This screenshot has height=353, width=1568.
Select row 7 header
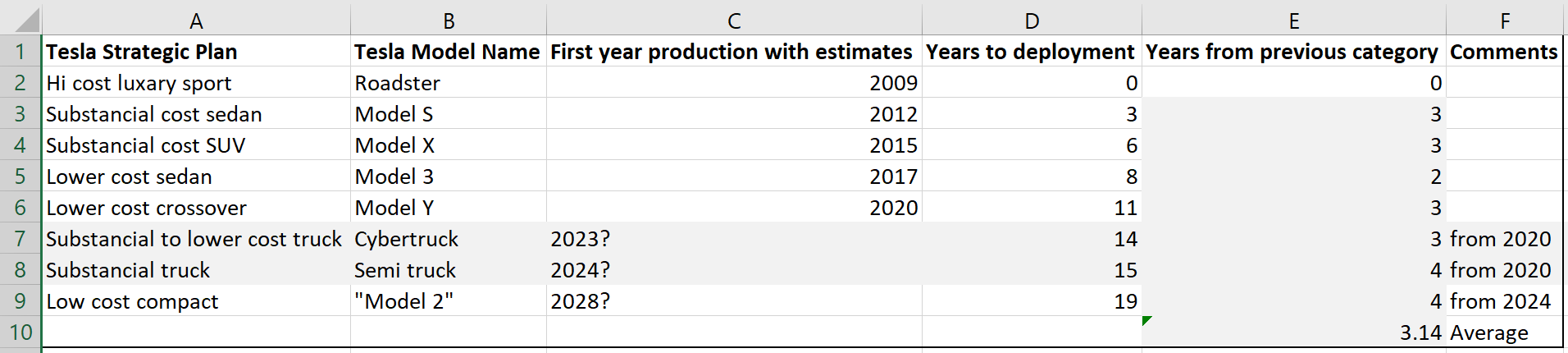(x=21, y=239)
